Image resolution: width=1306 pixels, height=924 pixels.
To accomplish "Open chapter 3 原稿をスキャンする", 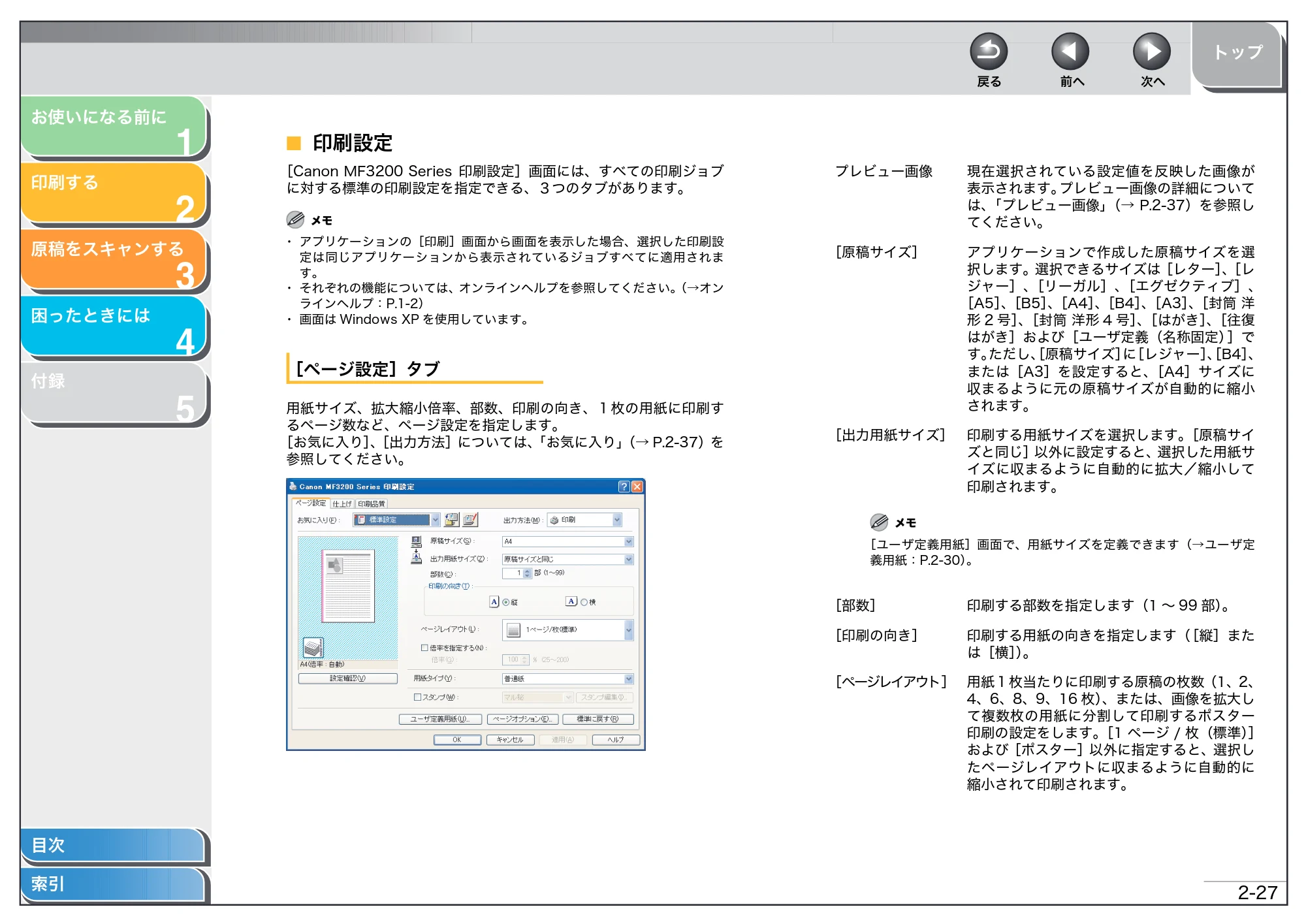I will (114, 259).
